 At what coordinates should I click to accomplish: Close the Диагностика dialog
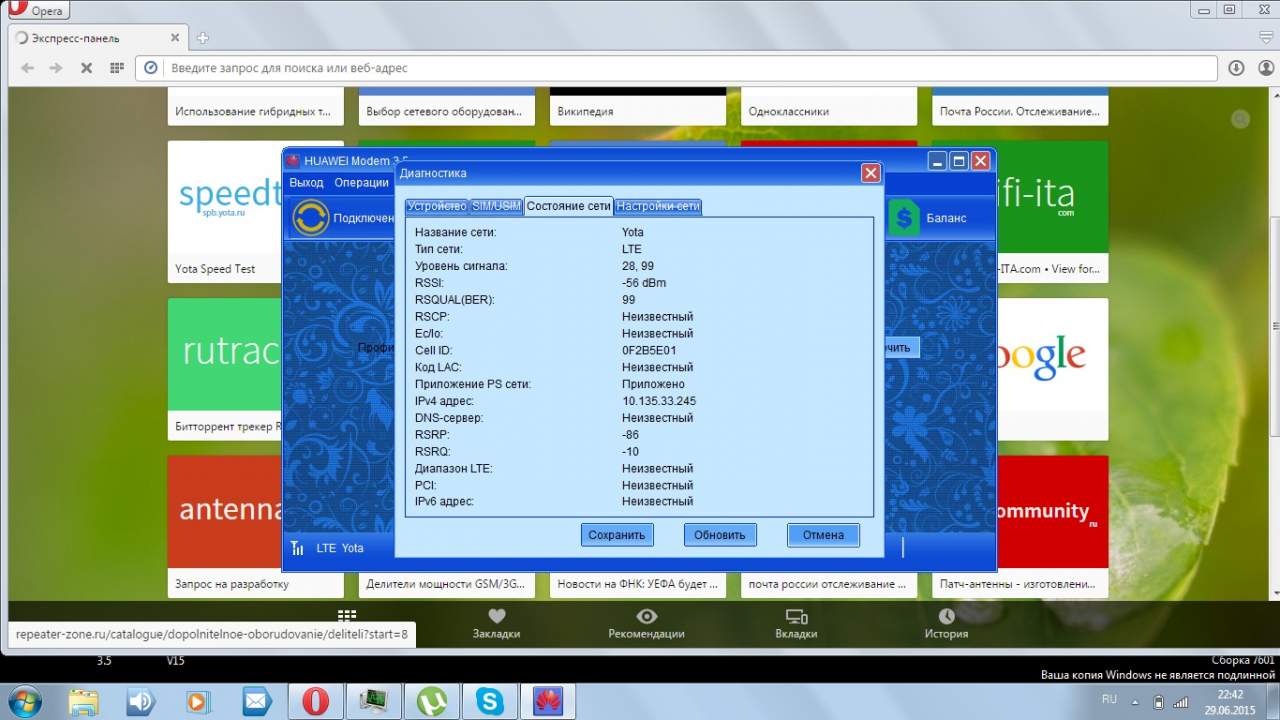click(x=871, y=173)
